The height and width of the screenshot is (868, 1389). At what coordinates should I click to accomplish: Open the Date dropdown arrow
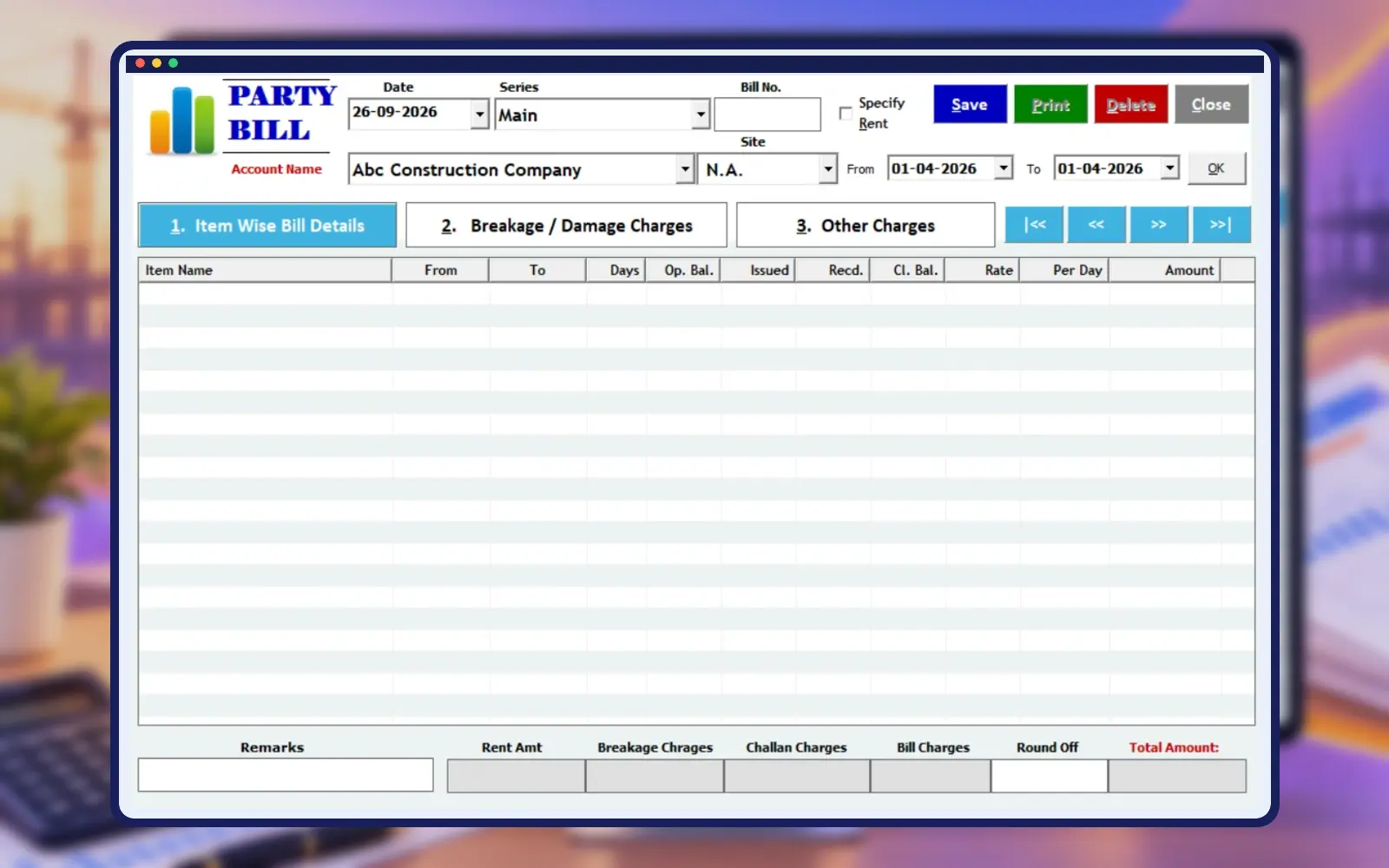479,114
